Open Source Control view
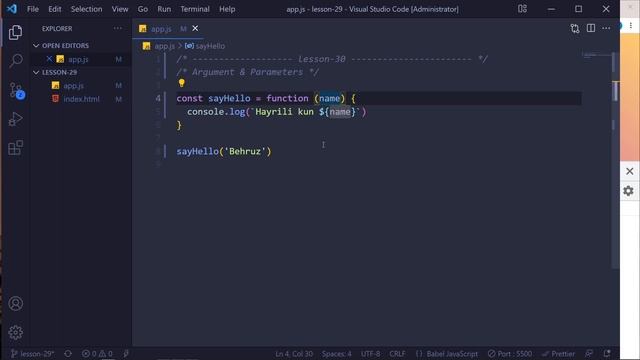 [16, 91]
